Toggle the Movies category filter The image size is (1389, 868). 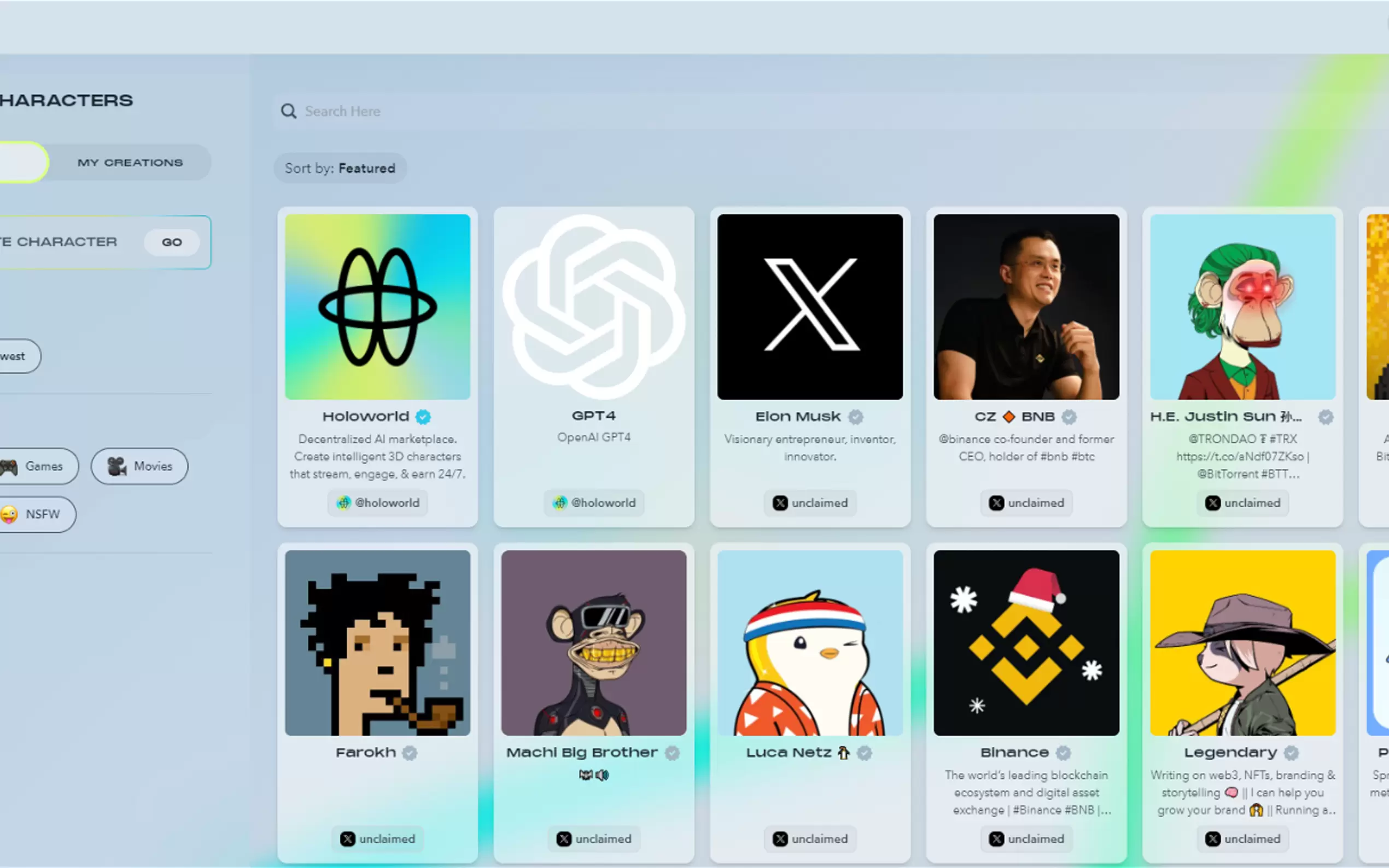(x=139, y=466)
